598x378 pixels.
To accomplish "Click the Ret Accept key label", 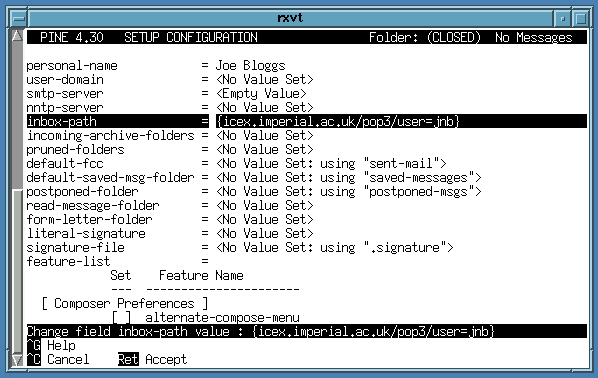I will click(x=153, y=360).
